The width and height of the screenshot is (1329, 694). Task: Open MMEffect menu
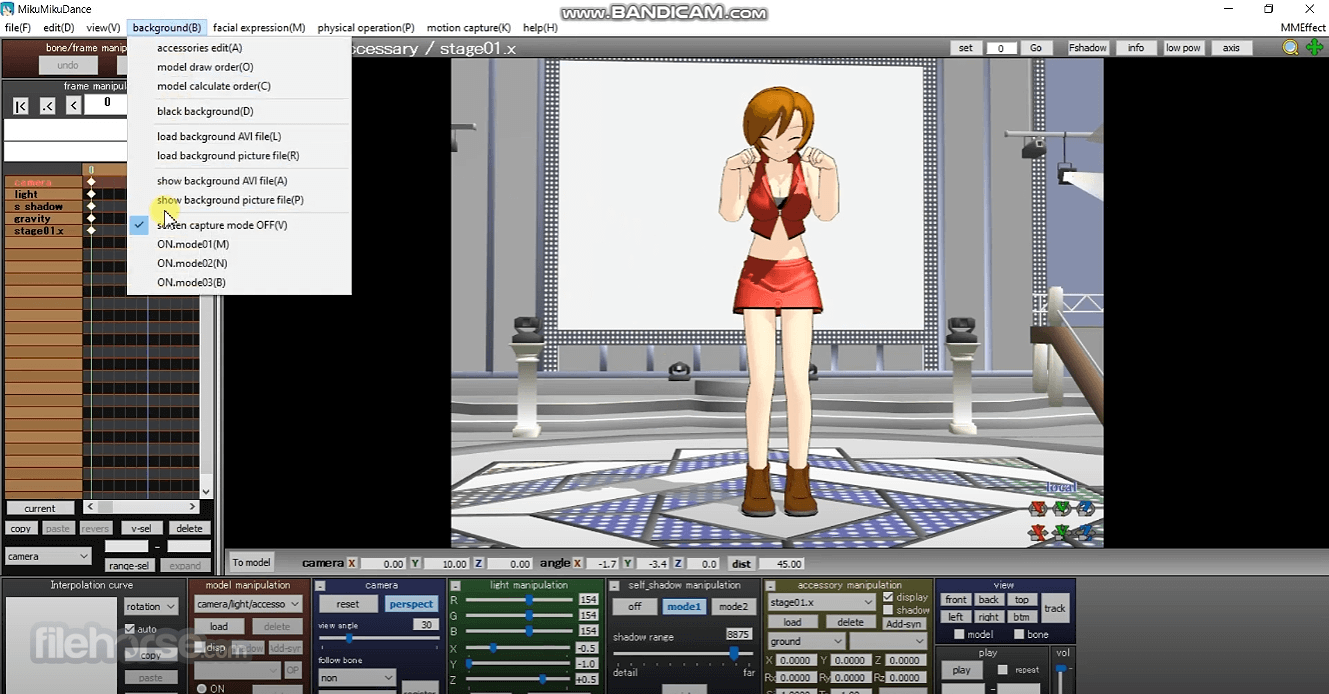pyautogui.click(x=1302, y=28)
